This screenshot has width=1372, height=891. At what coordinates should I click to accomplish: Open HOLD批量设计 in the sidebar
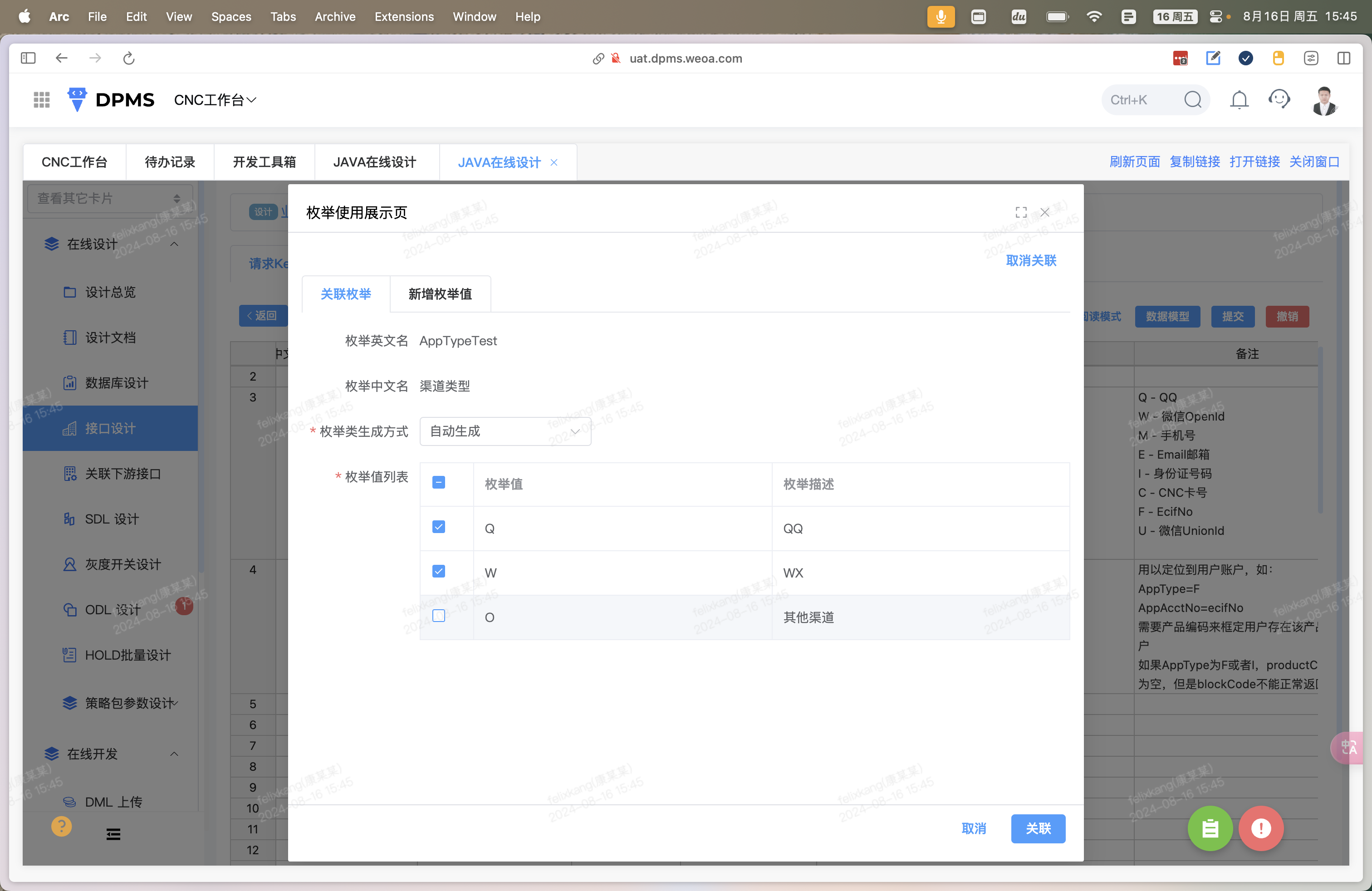click(x=111, y=655)
